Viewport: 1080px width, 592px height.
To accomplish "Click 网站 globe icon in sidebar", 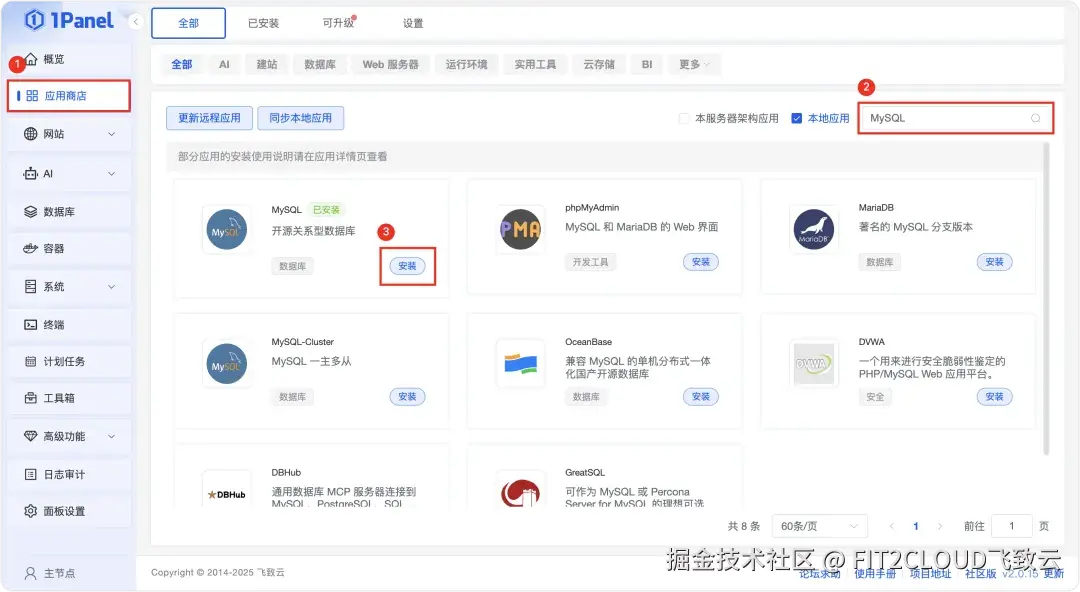I will coord(30,134).
